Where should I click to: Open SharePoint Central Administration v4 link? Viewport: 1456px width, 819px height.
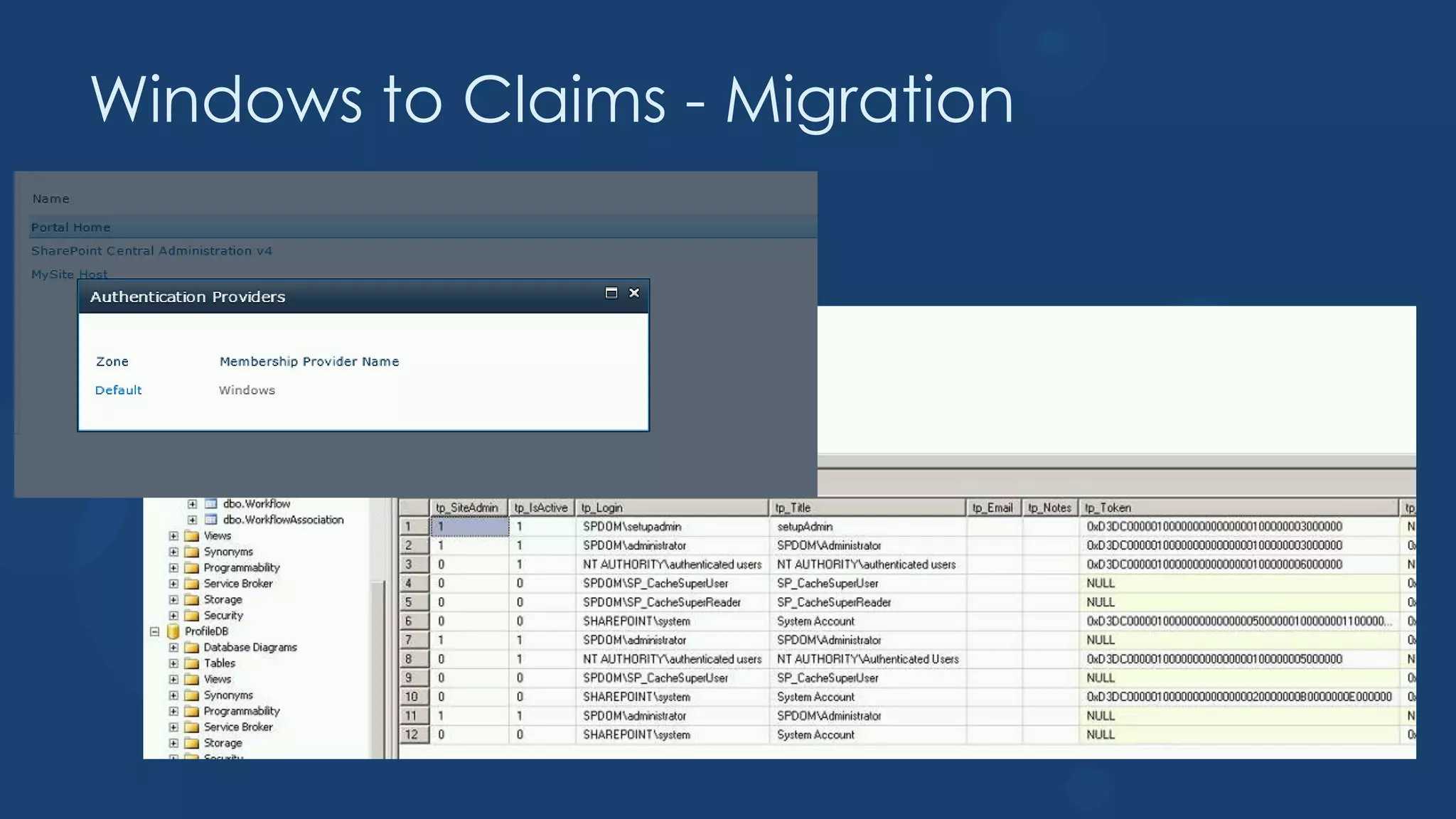pos(151,251)
